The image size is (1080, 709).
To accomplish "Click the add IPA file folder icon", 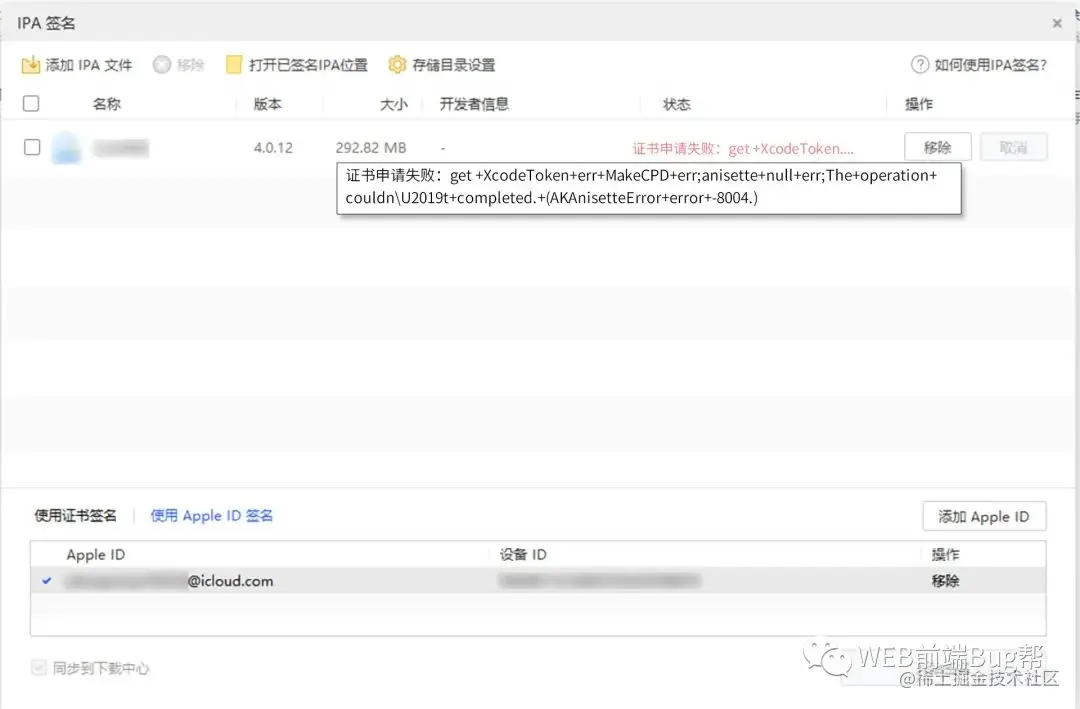I will pyautogui.click(x=31, y=65).
